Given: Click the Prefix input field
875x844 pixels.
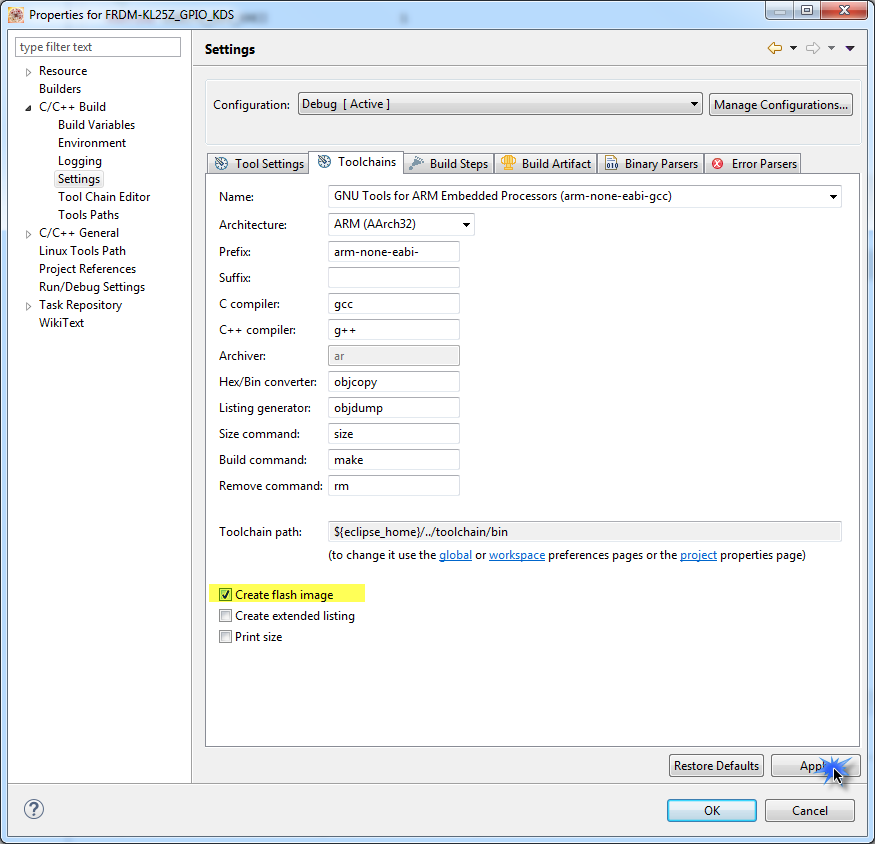Looking at the screenshot, I should pyautogui.click(x=394, y=252).
